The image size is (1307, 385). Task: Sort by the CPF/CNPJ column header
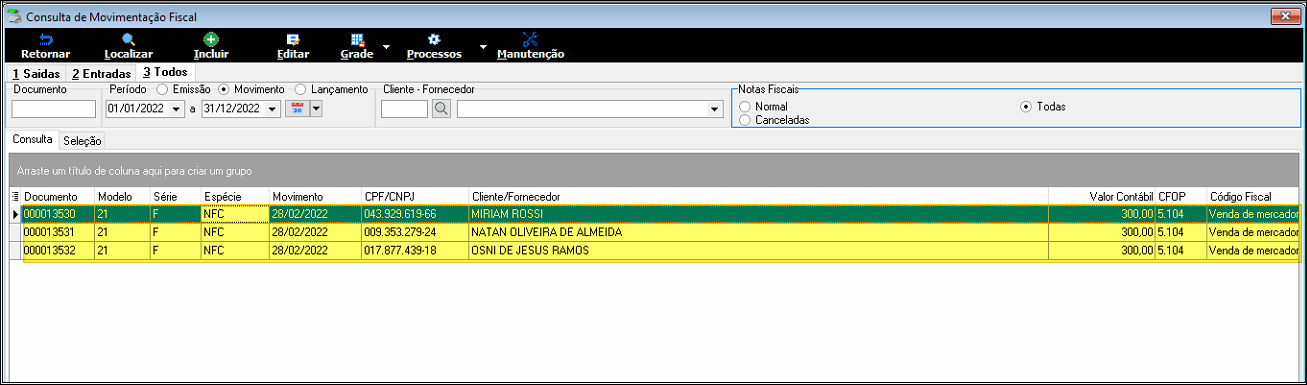[415, 196]
